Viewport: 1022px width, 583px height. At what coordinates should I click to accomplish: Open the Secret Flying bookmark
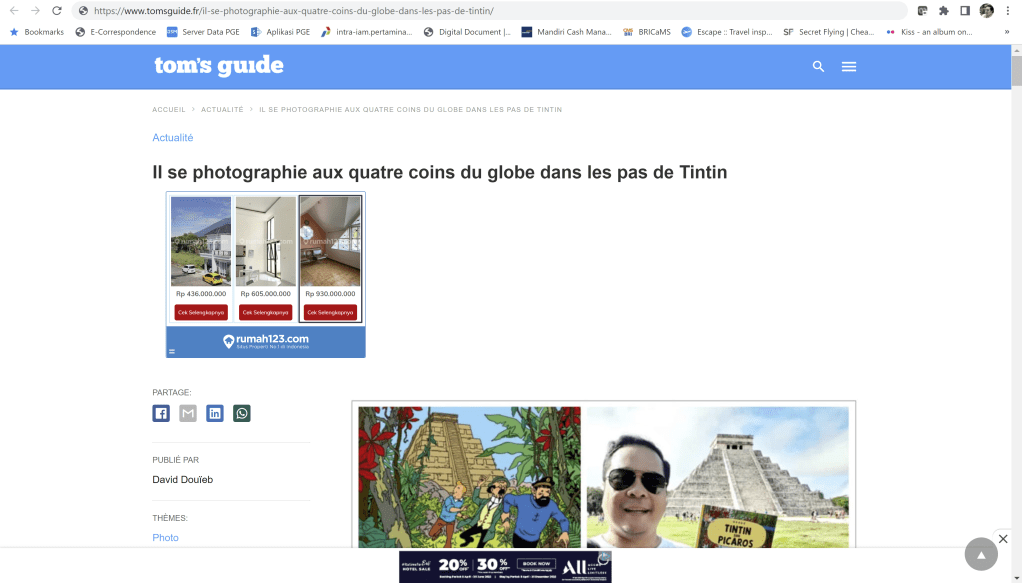[x=828, y=32]
